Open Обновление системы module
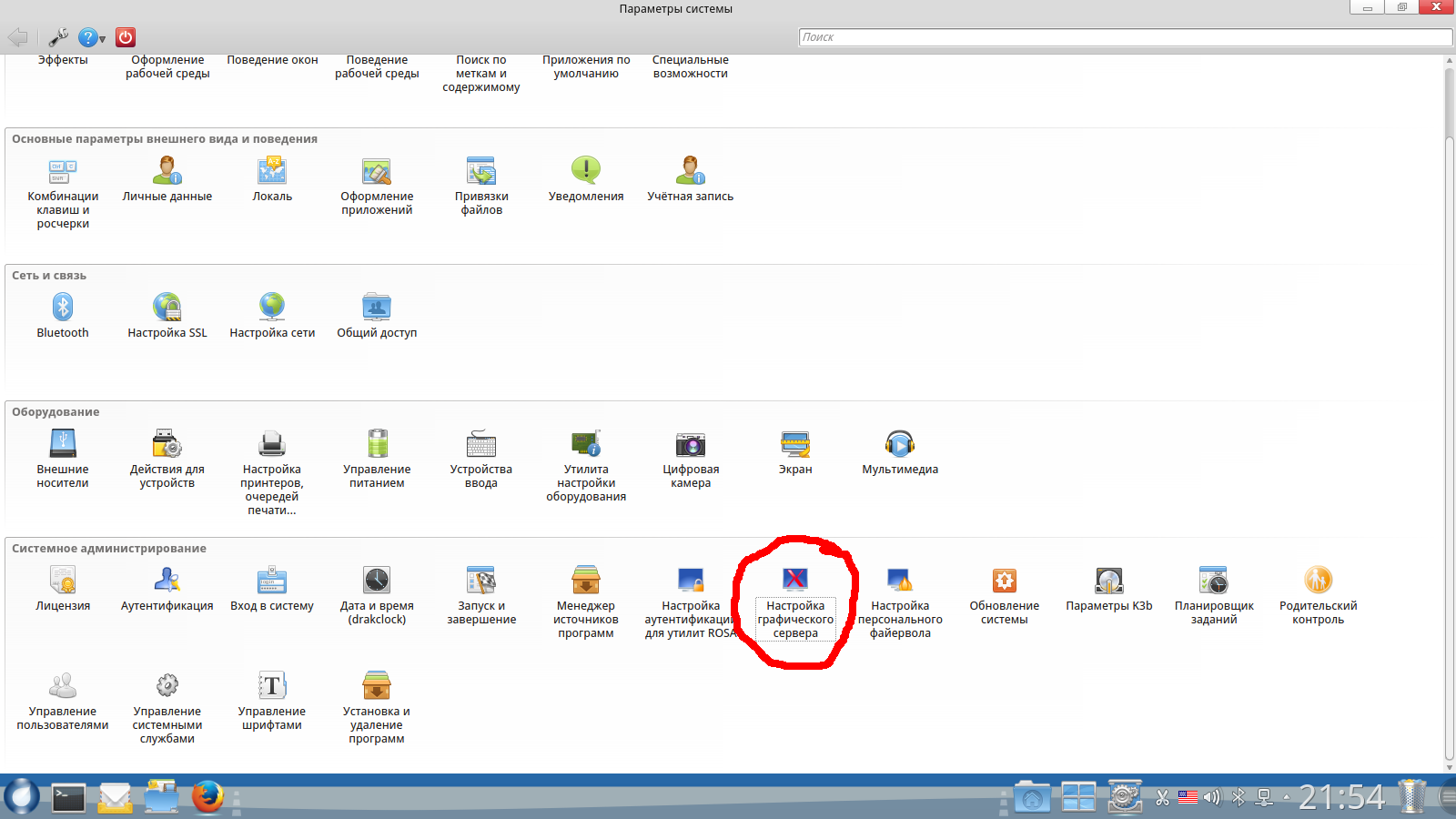Screen dimensions: 1456x819 point(1005,596)
